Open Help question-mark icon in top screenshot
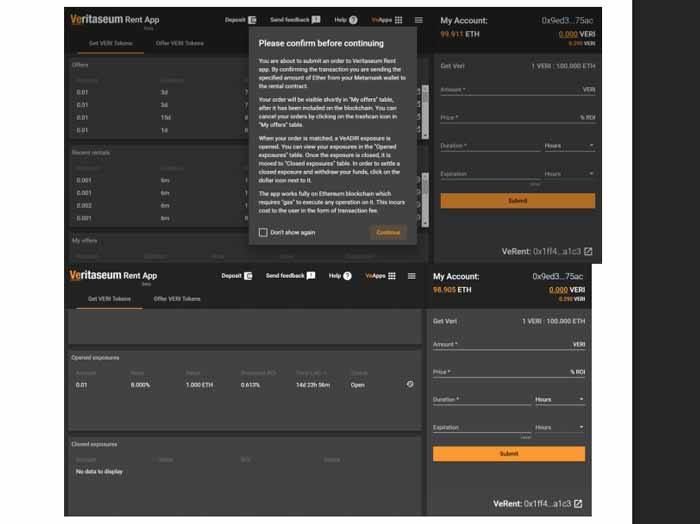 coord(353,20)
